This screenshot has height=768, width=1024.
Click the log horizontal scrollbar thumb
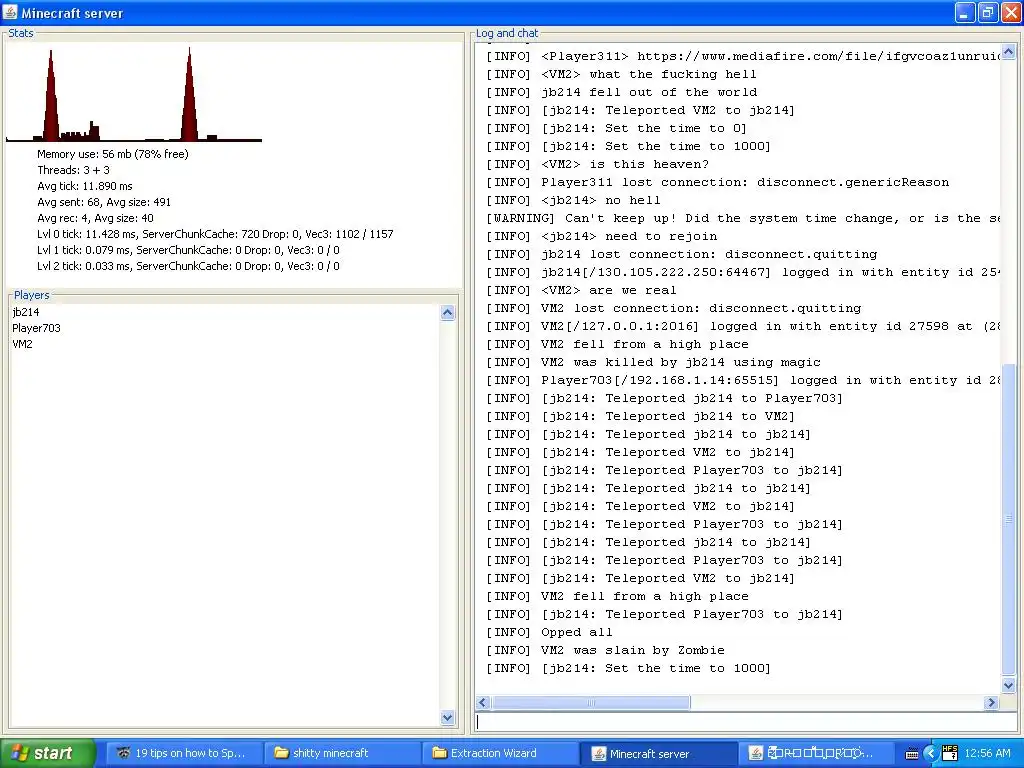(x=590, y=703)
